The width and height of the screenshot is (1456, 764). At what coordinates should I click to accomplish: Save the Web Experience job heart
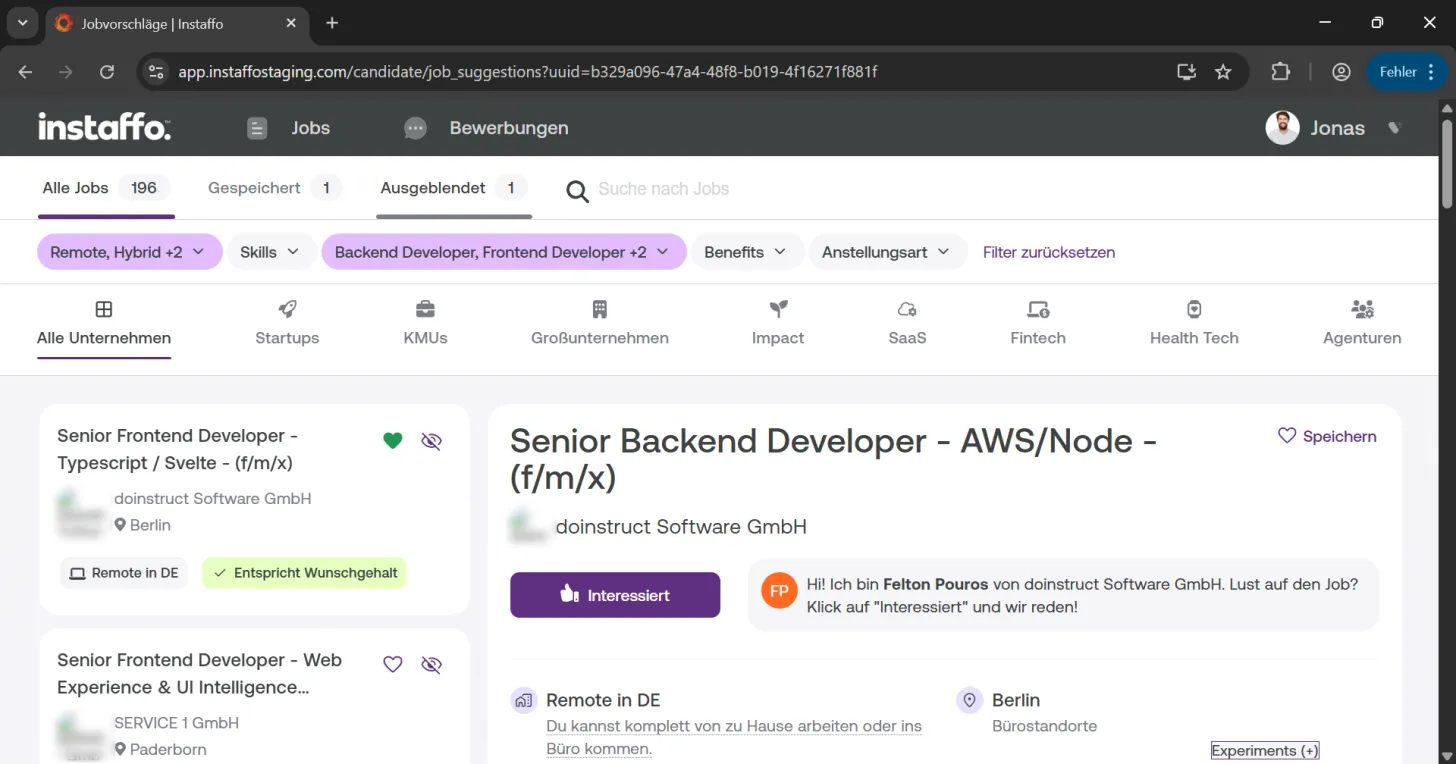pyautogui.click(x=393, y=664)
